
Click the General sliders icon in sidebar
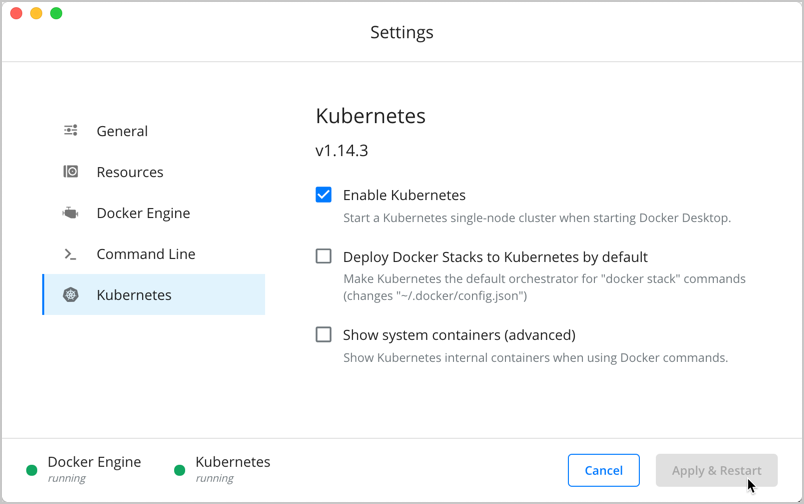pyautogui.click(x=71, y=131)
